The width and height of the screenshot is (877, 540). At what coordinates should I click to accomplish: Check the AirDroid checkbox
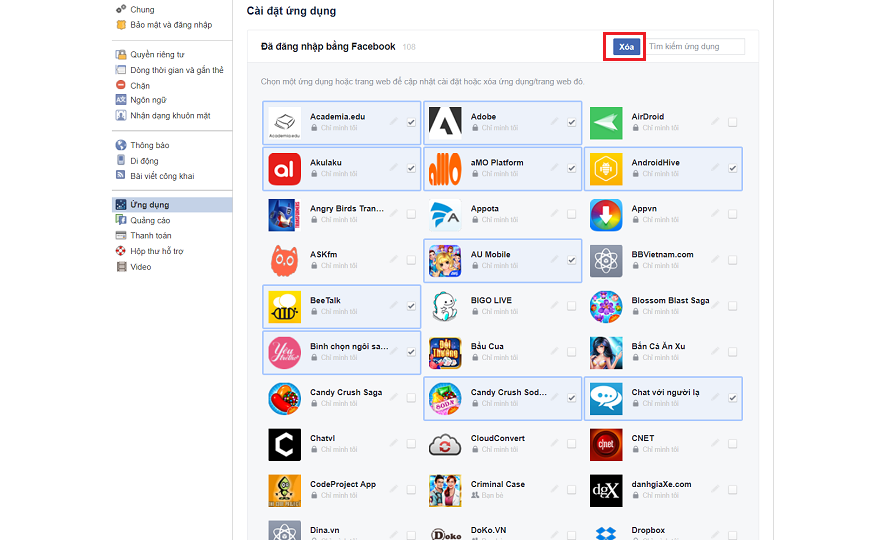point(732,122)
